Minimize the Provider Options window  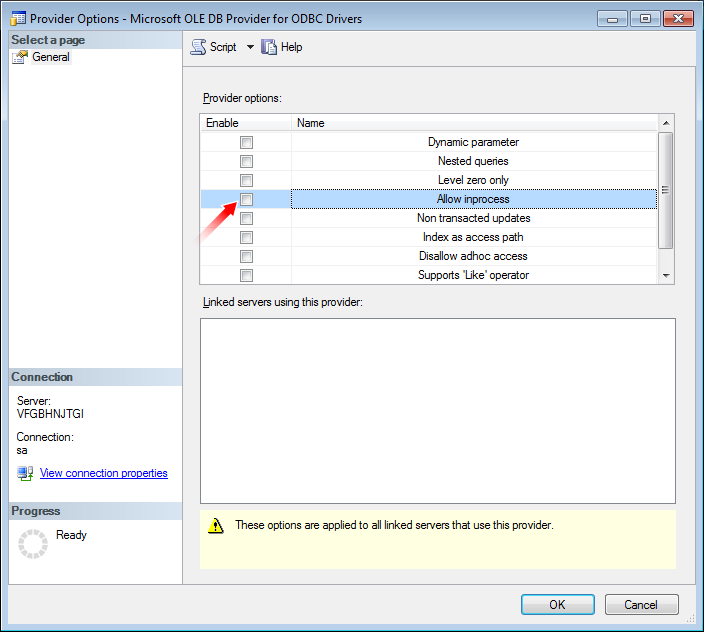click(612, 19)
